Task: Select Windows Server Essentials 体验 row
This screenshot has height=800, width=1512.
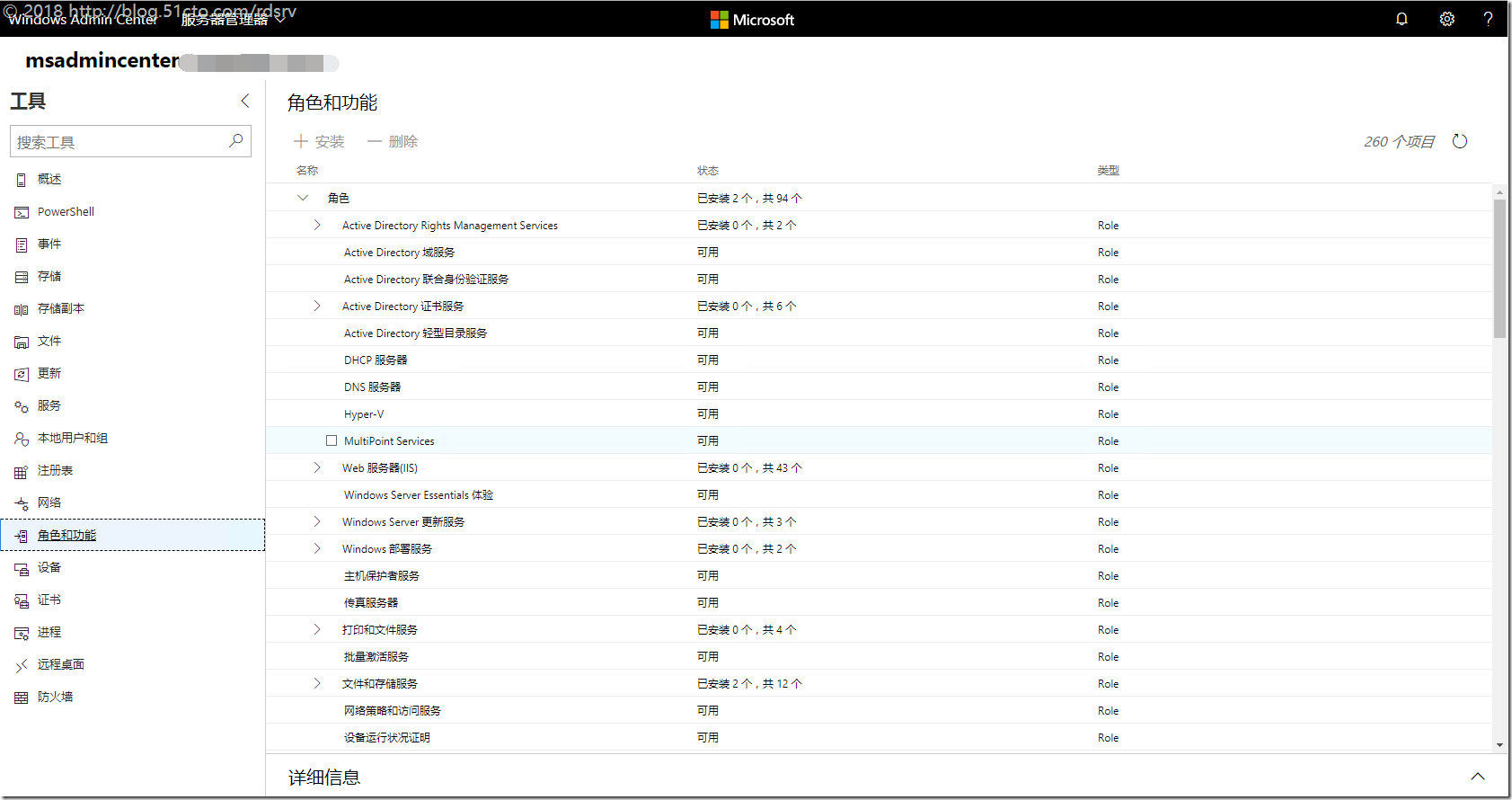Action: (879, 494)
